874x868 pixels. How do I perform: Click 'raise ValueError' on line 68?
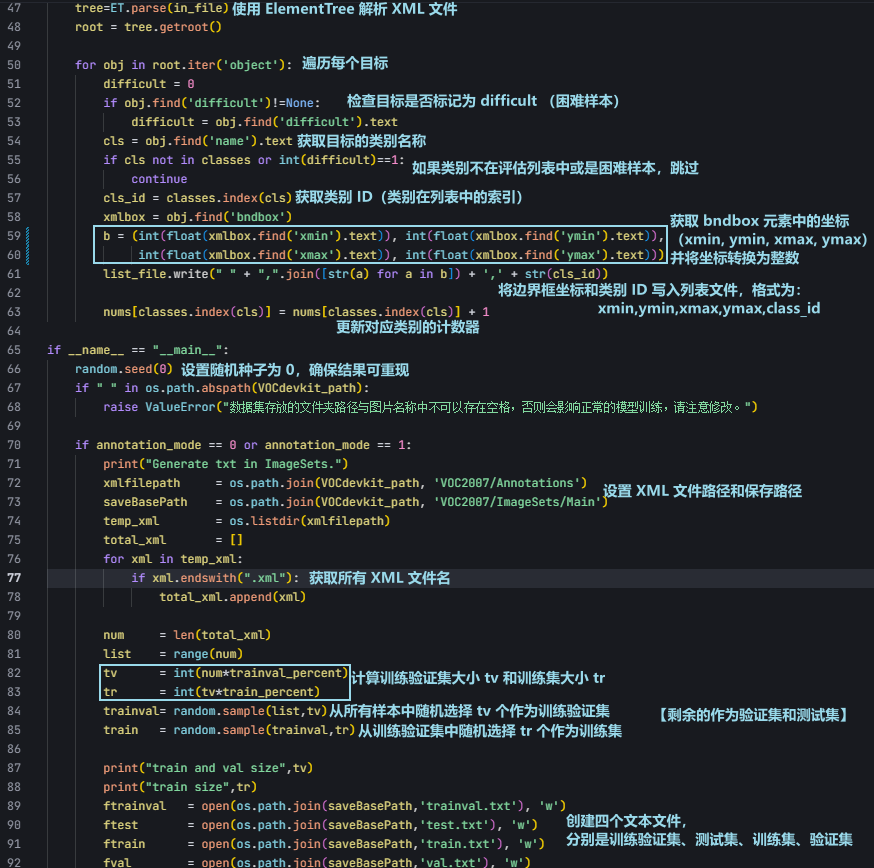[159, 406]
